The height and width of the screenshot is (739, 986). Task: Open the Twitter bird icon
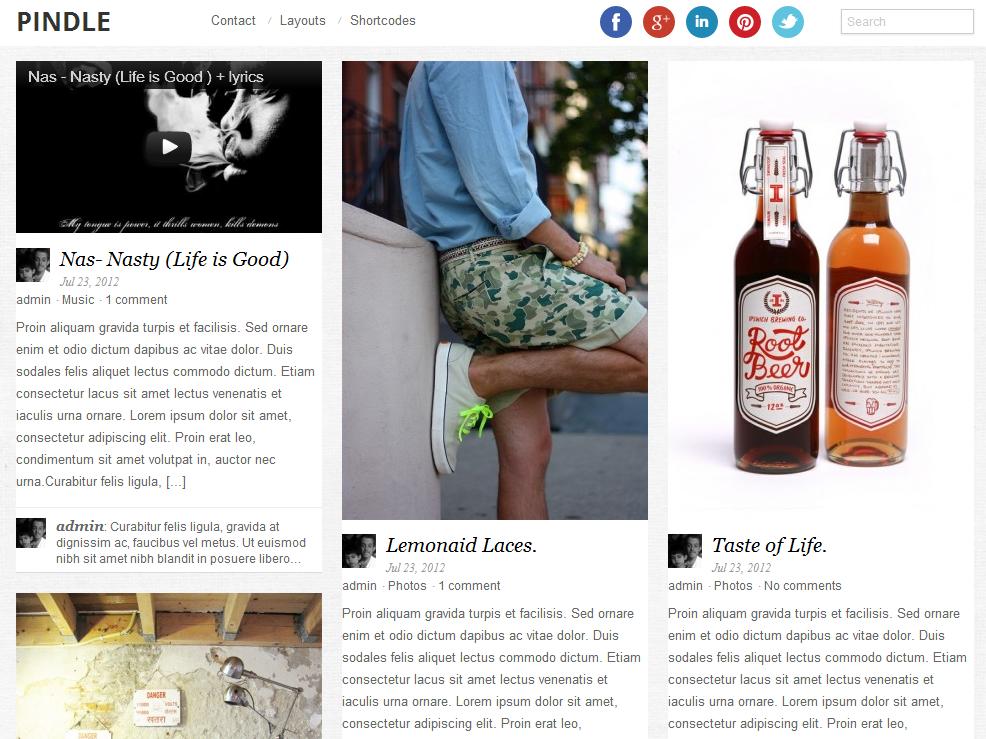[x=788, y=22]
